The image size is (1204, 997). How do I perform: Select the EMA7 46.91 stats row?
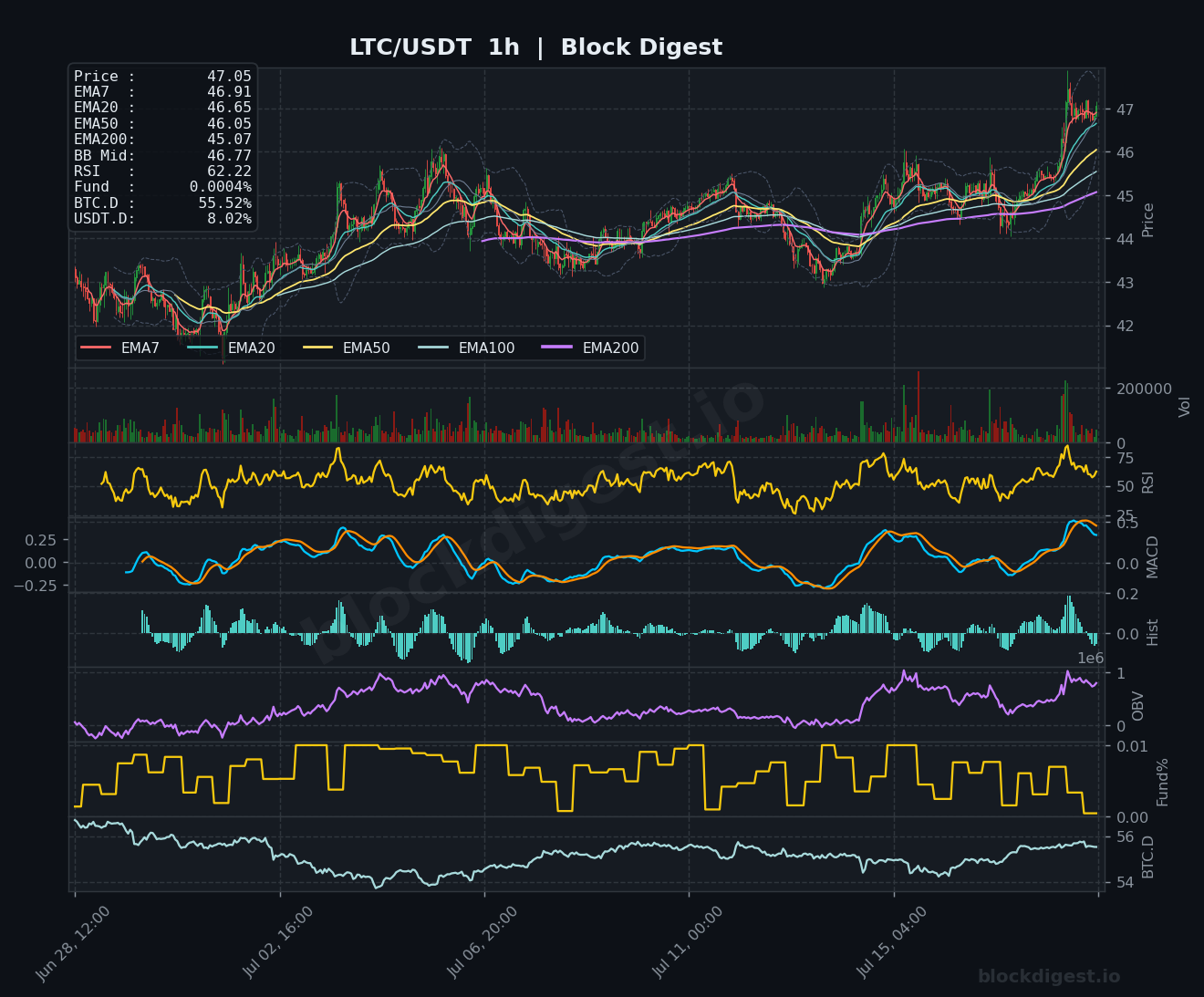[162, 92]
